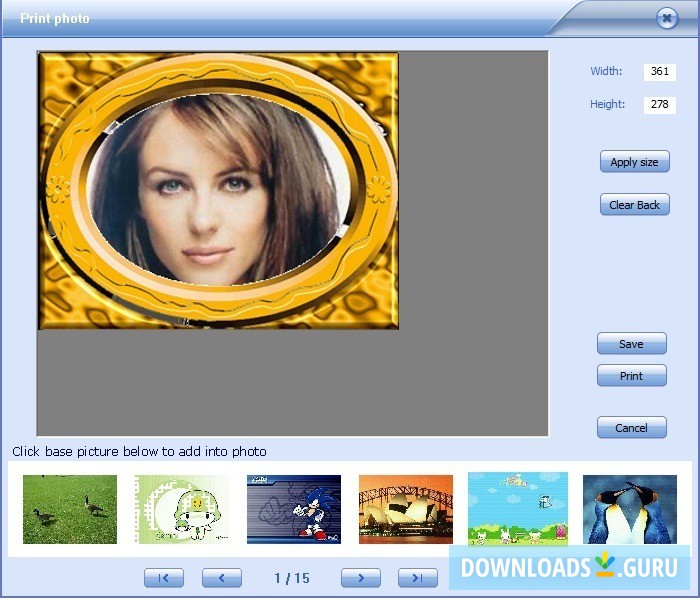
Task: Click the 'Click base picture below' instruction text
Action: coord(139,452)
